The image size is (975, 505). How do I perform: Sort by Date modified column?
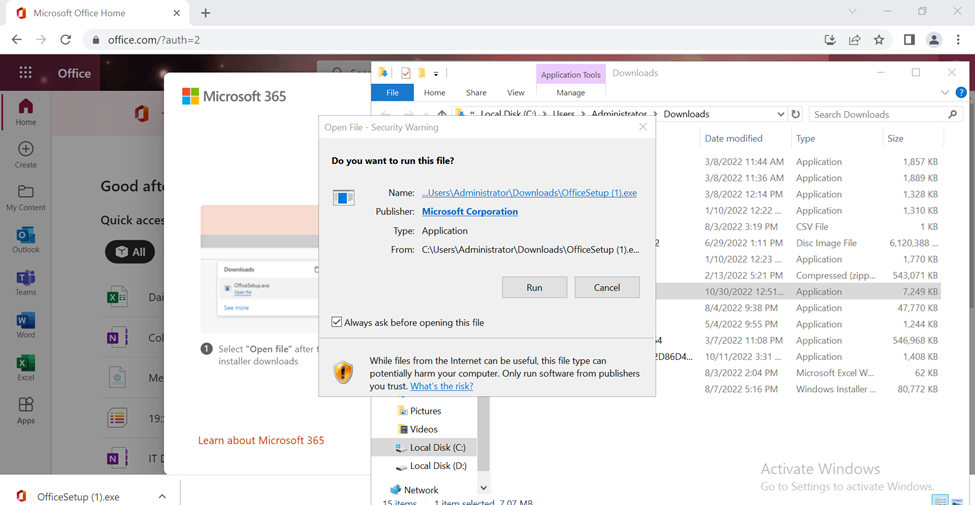(733, 138)
